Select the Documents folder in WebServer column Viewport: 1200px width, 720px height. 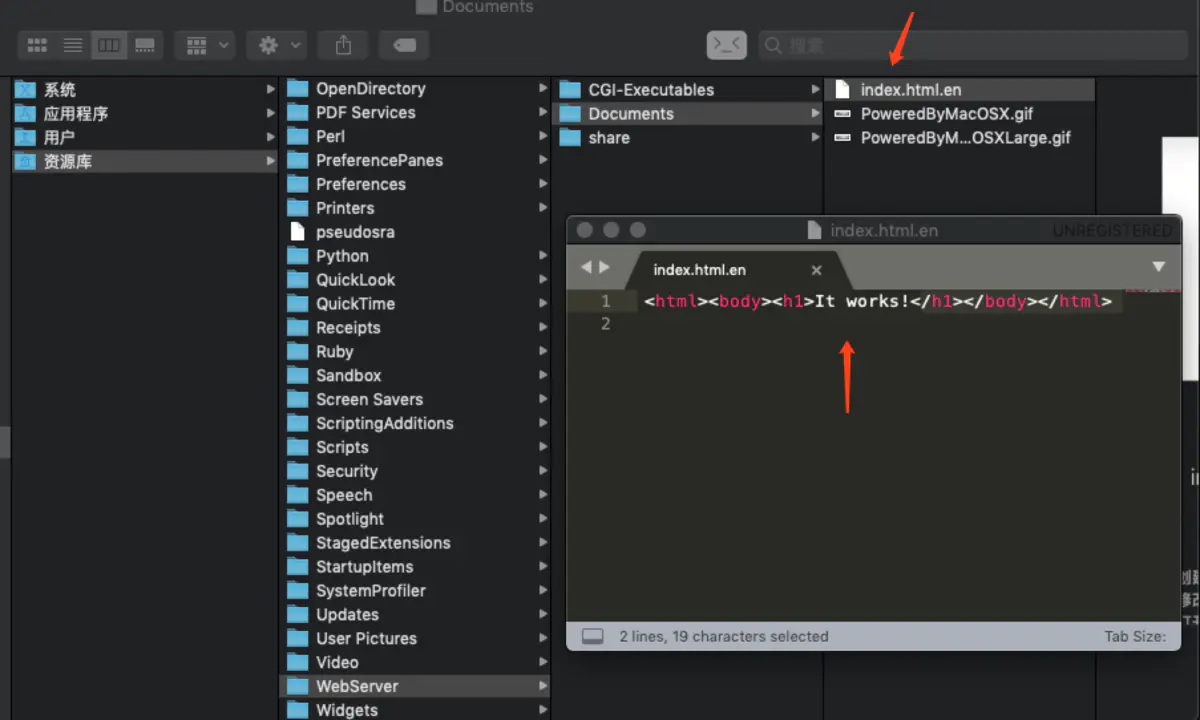[688, 114]
